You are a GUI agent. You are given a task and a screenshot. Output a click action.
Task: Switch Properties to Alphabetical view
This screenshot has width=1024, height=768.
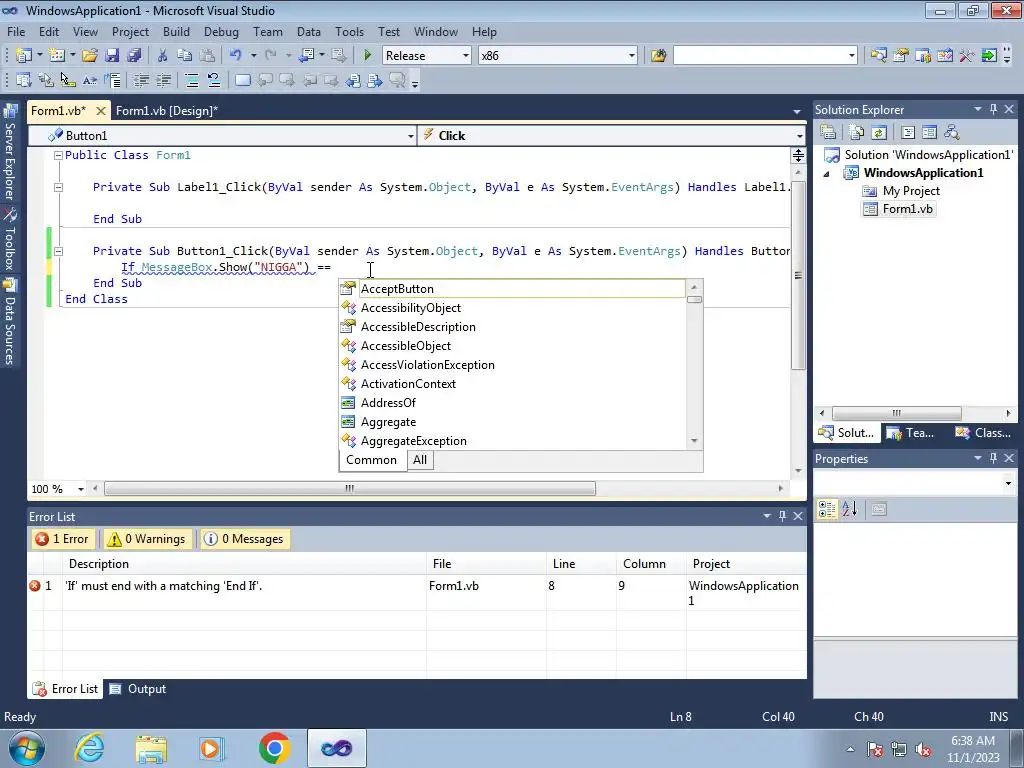[x=850, y=509]
